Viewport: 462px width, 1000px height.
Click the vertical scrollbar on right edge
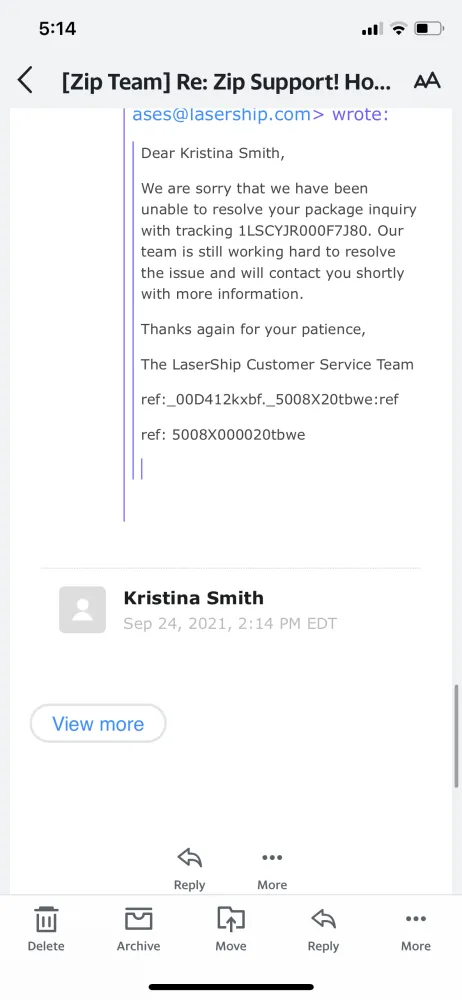[x=456, y=737]
